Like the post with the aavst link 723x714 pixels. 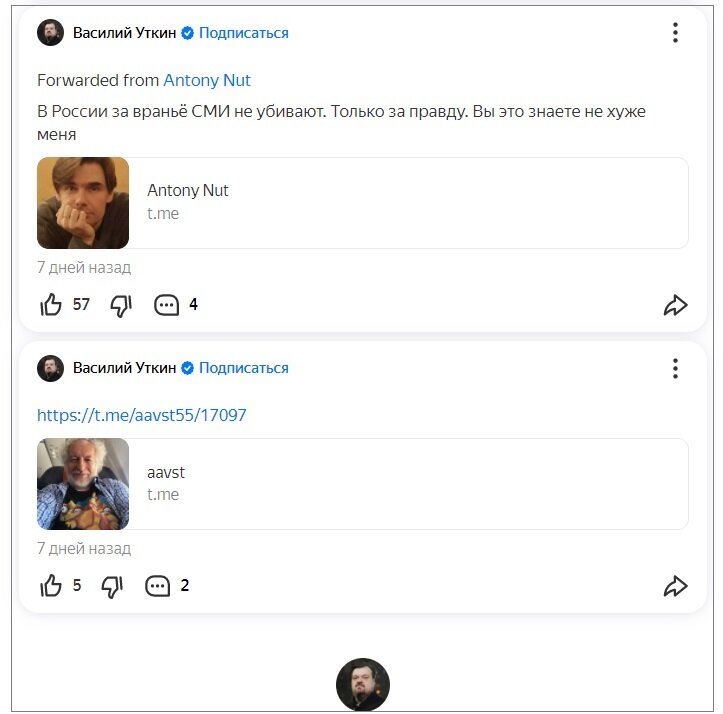pyautogui.click(x=51, y=586)
